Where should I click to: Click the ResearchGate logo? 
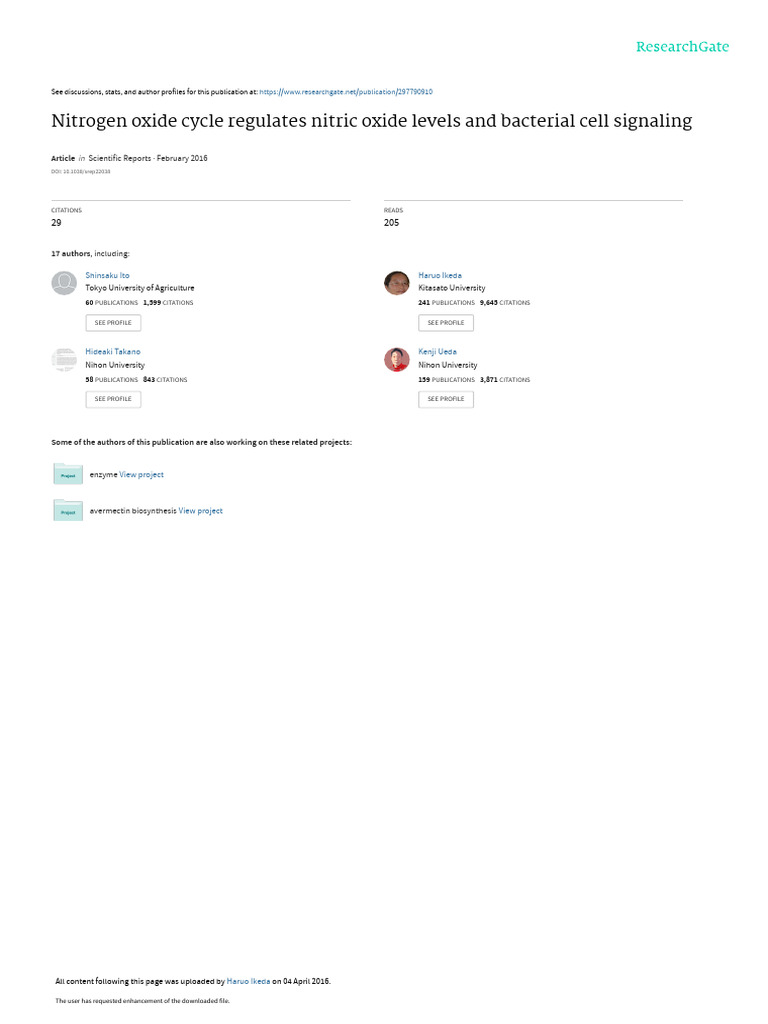(683, 47)
